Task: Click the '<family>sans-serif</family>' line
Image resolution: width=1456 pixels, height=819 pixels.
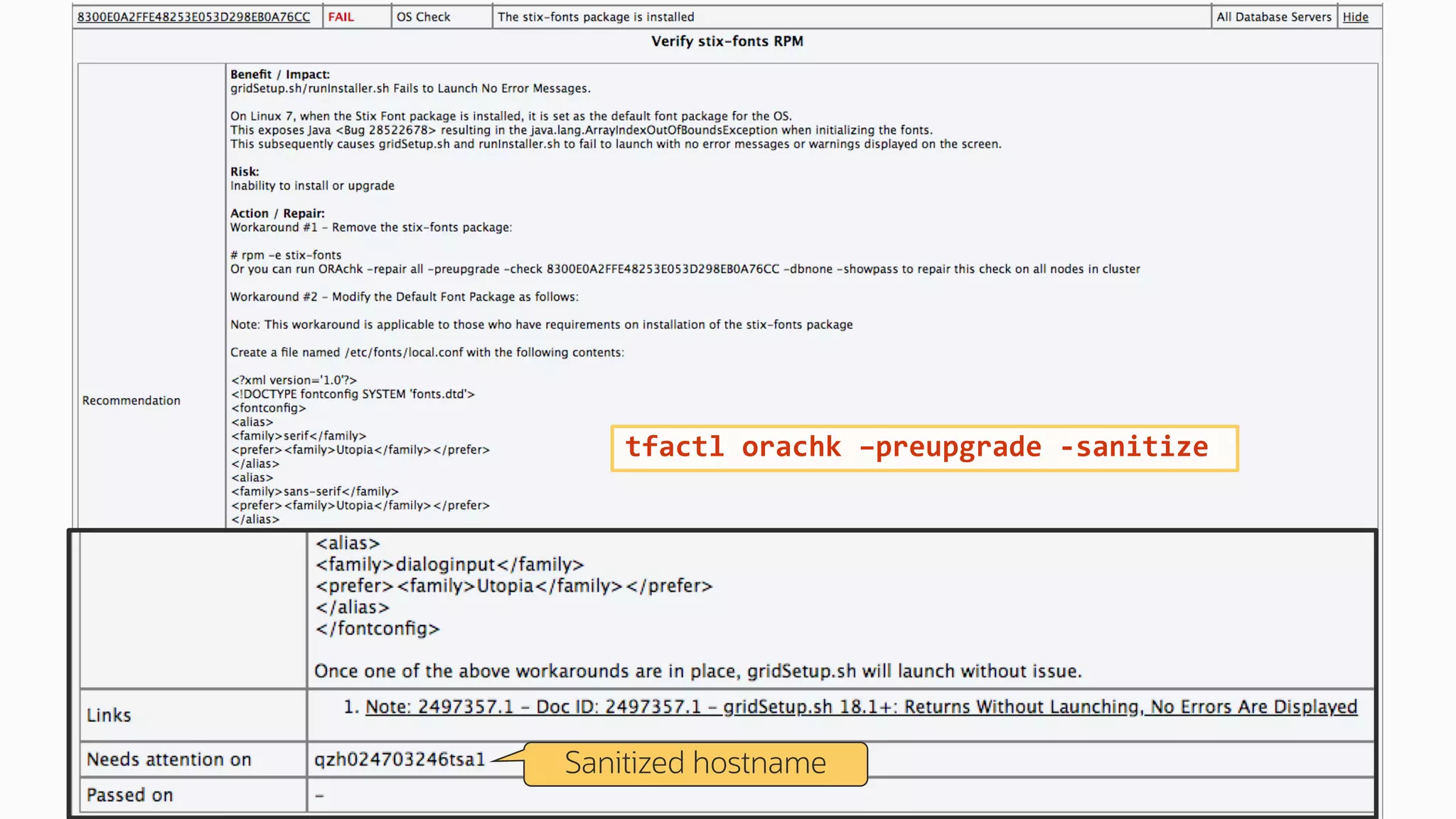Action: click(x=314, y=491)
